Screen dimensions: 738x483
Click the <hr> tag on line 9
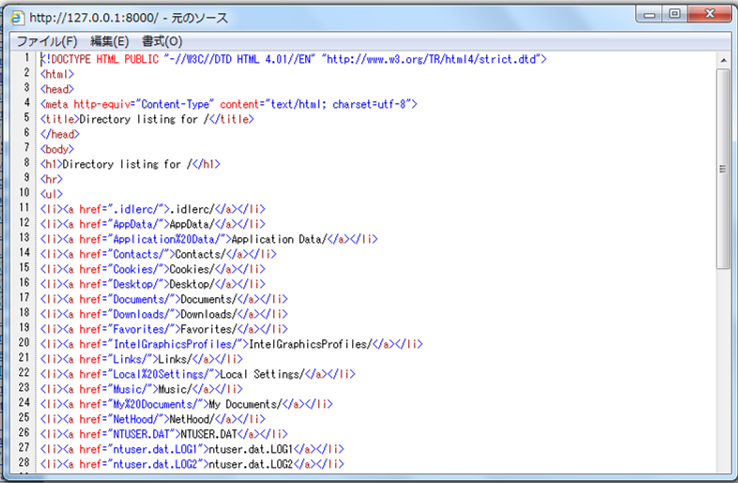(x=51, y=179)
